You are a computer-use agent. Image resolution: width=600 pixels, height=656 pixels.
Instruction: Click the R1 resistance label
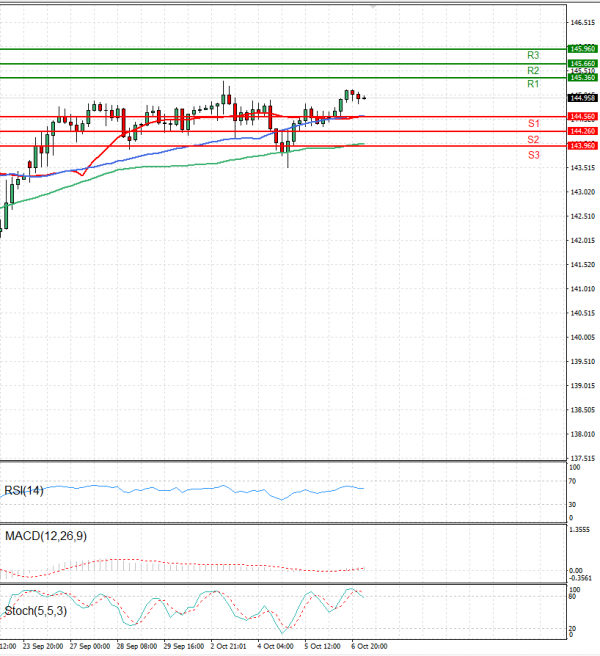[533, 84]
